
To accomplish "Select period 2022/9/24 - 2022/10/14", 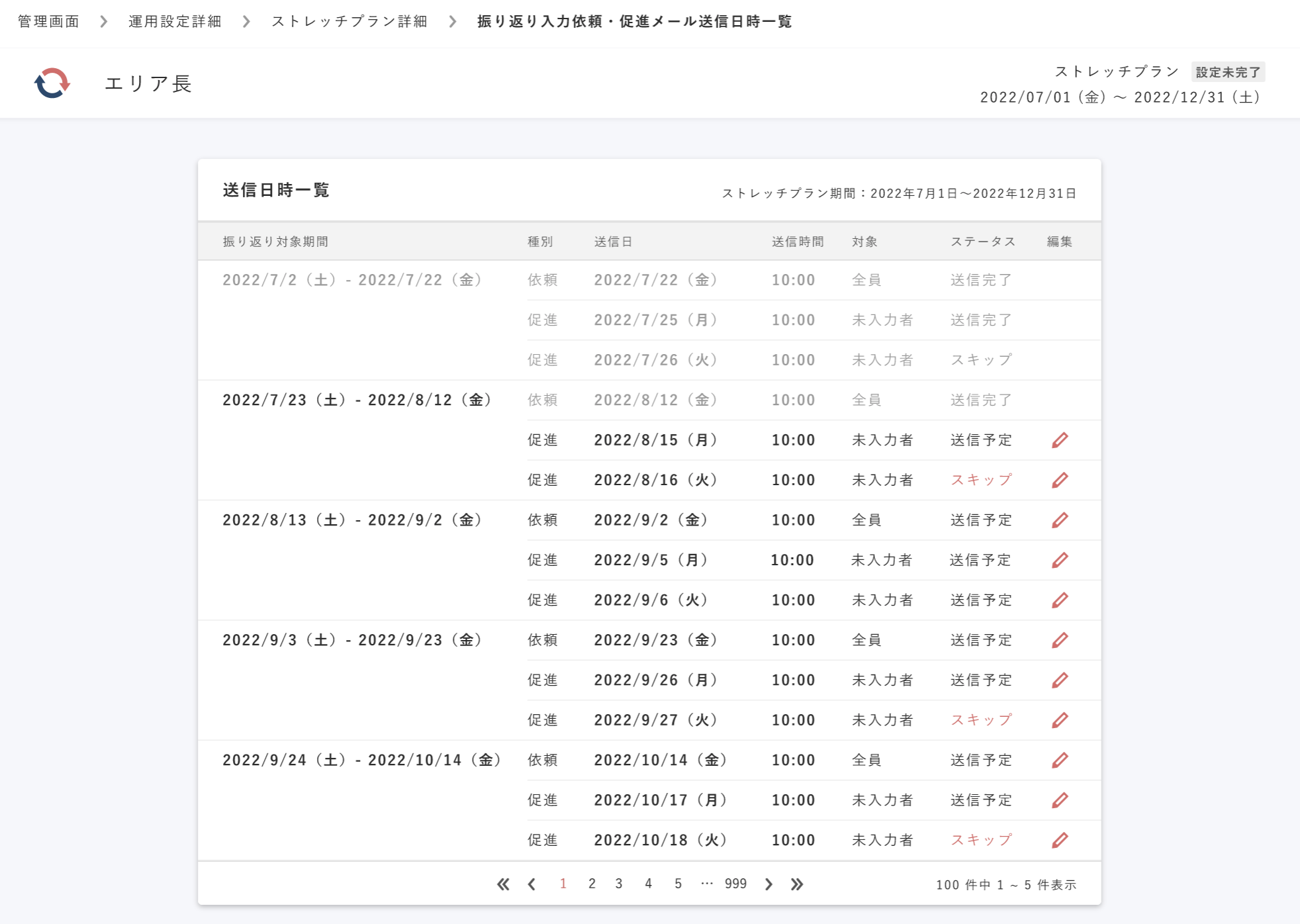I will pyautogui.click(x=362, y=760).
